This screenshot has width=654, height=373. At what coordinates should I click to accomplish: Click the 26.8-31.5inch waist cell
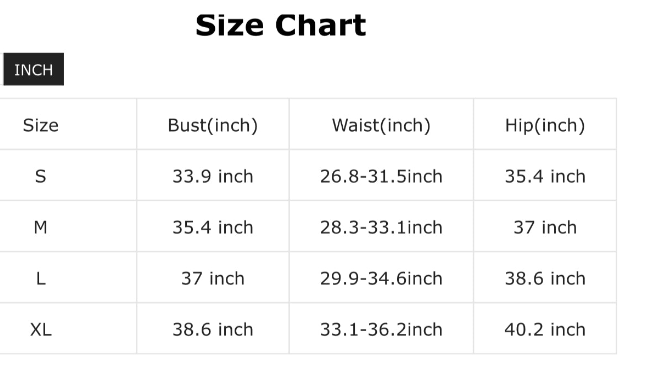(x=381, y=176)
